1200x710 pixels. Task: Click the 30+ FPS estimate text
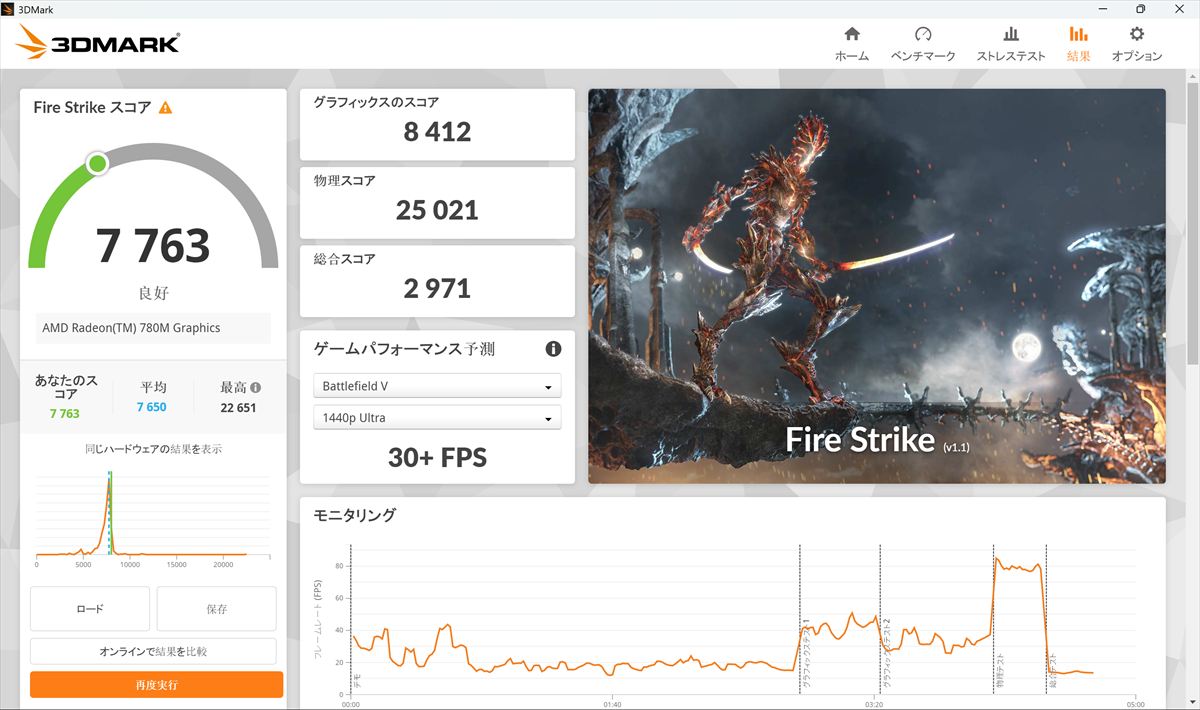(437, 458)
